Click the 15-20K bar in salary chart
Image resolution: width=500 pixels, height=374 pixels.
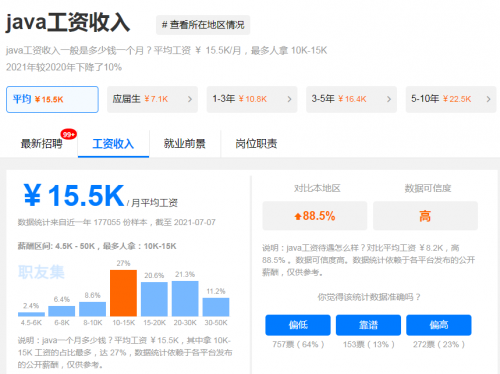[x=154, y=299]
